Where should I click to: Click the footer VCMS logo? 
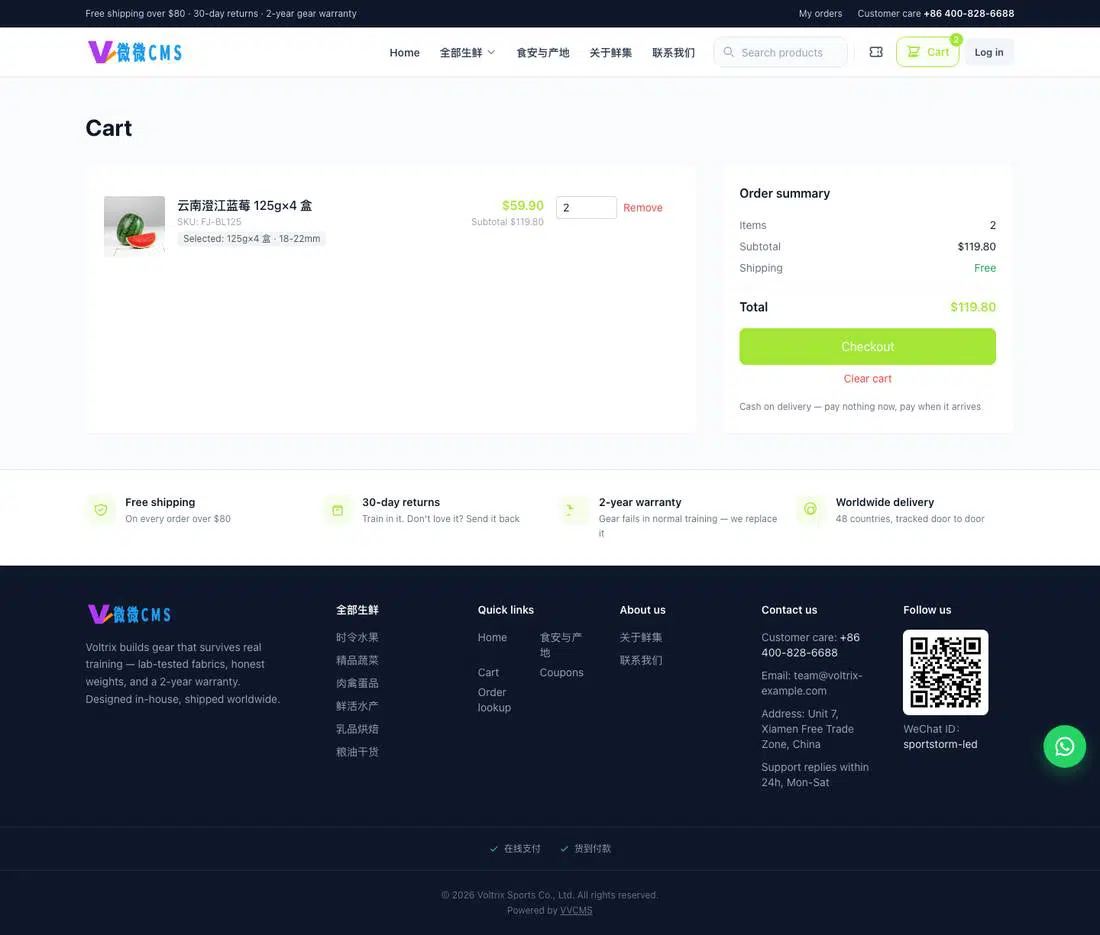pos(130,614)
